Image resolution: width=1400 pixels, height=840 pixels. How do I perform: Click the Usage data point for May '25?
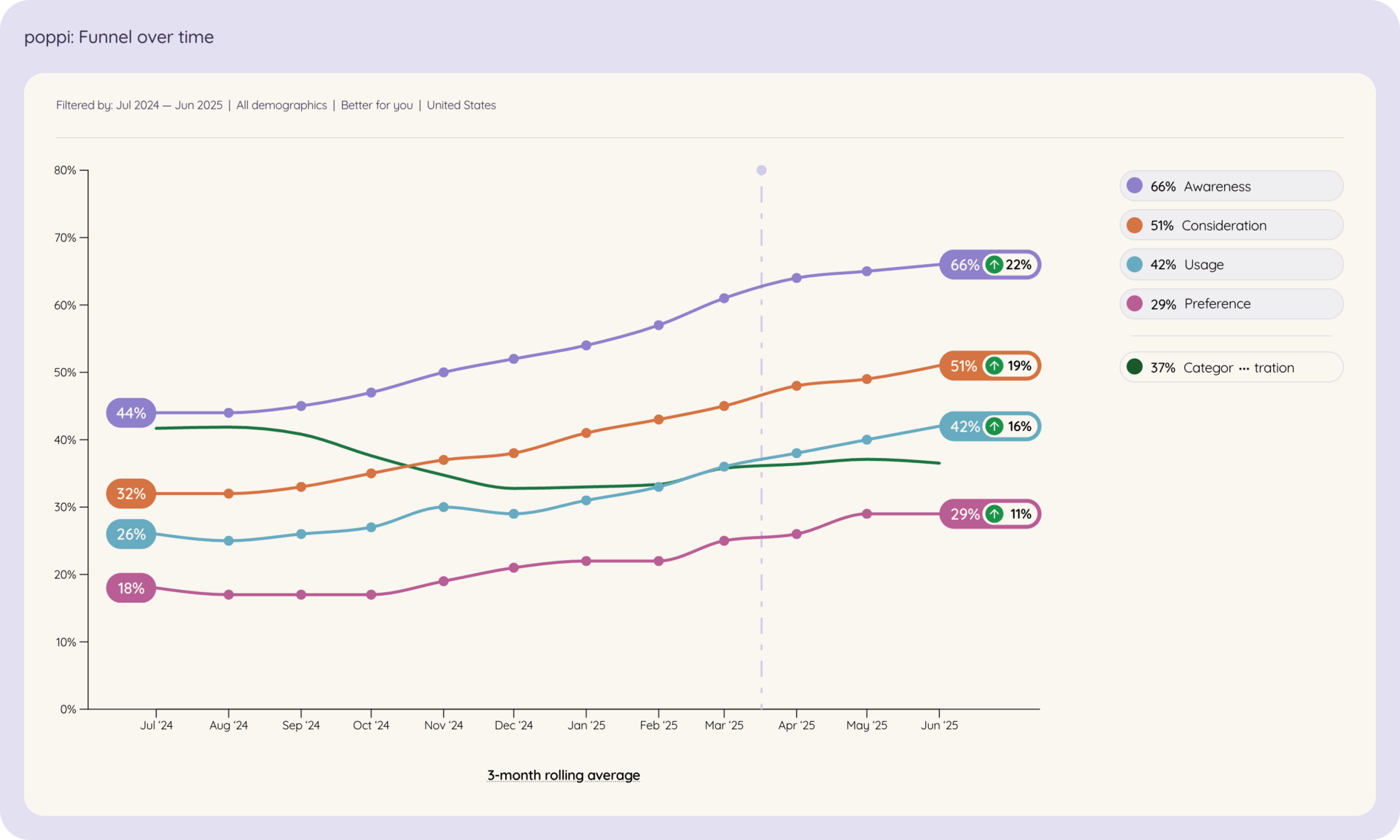point(867,440)
